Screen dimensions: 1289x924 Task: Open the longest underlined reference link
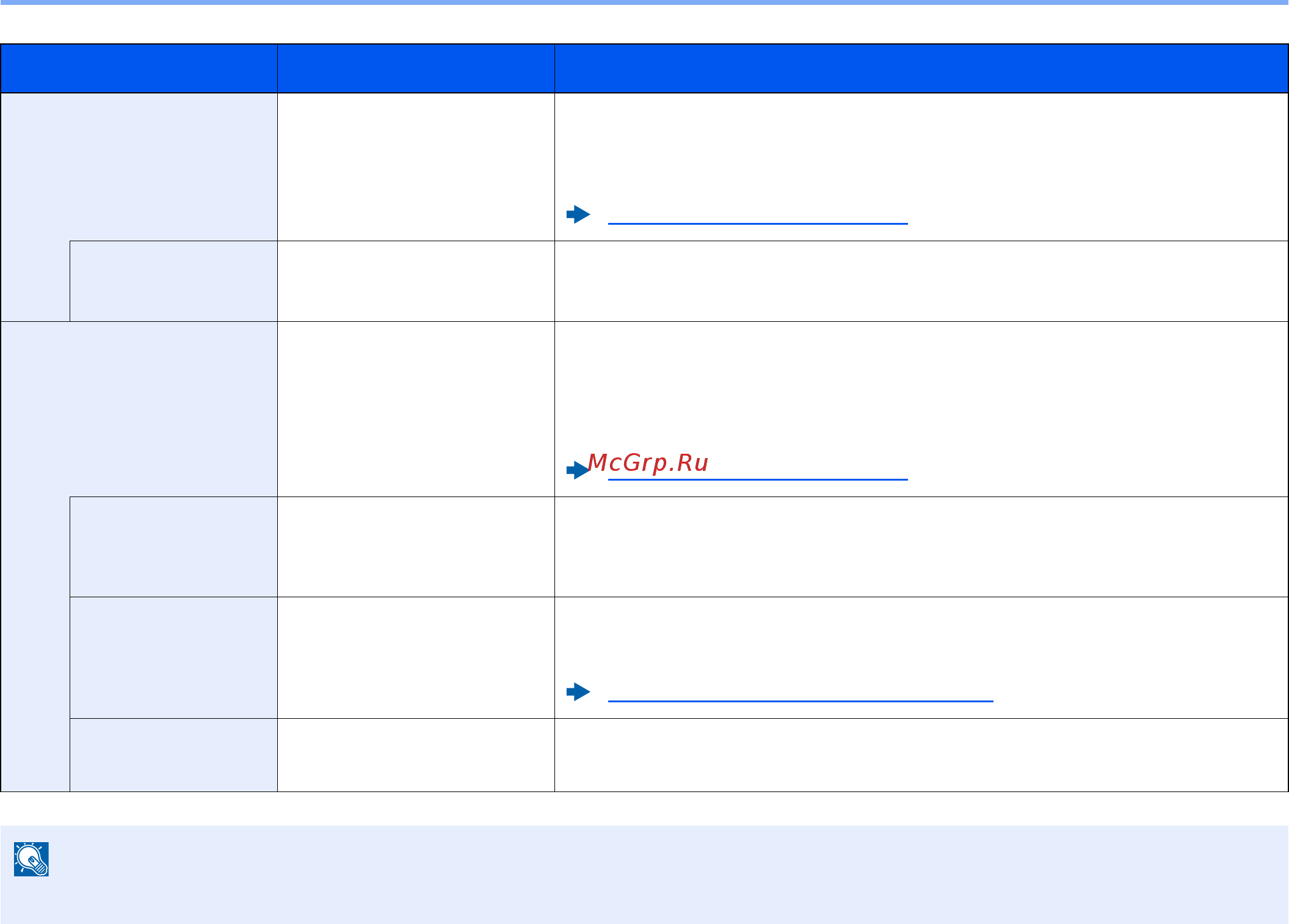[800, 700]
